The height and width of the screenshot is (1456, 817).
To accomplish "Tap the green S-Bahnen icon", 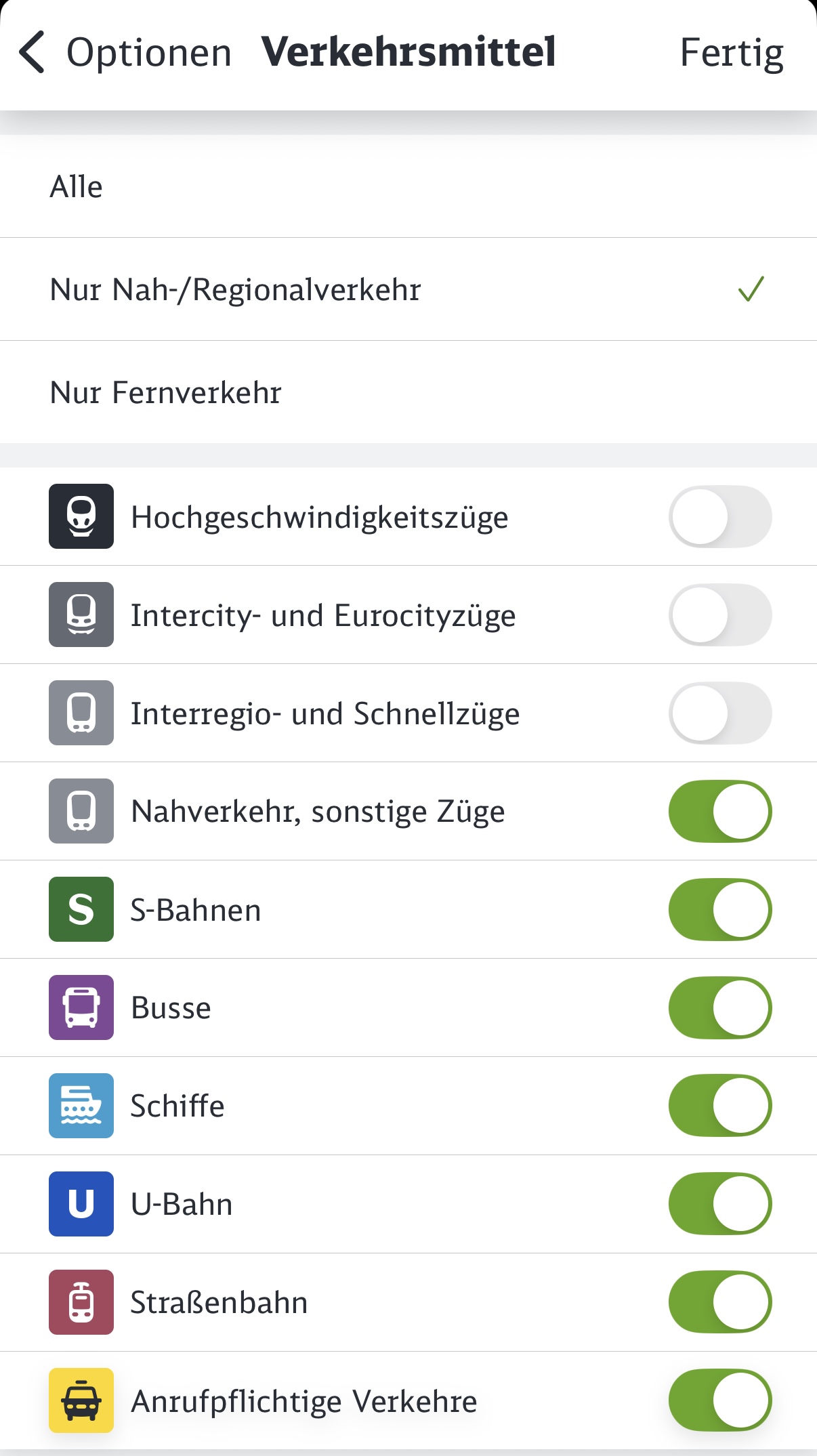I will click(81, 909).
